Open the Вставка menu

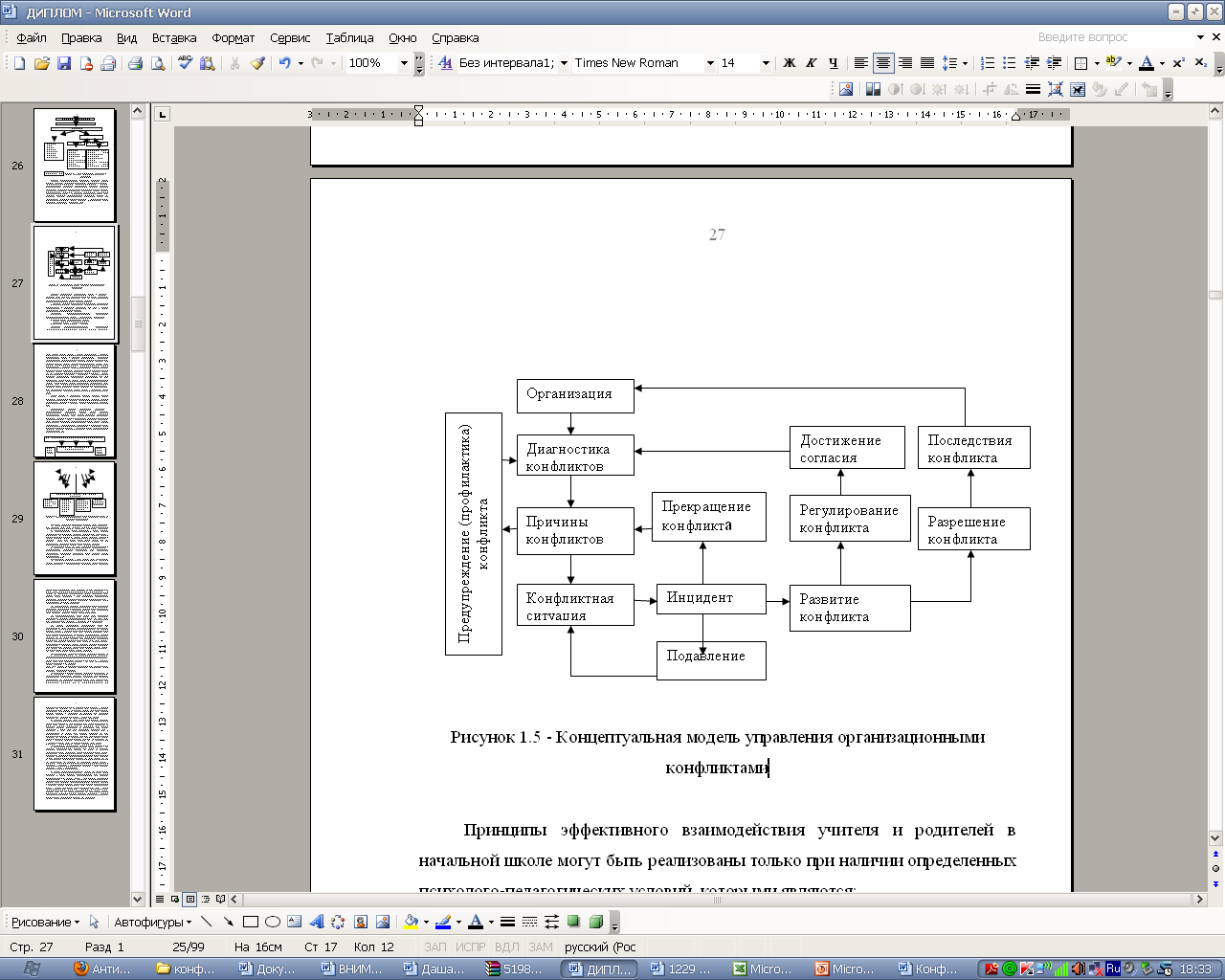click(173, 37)
